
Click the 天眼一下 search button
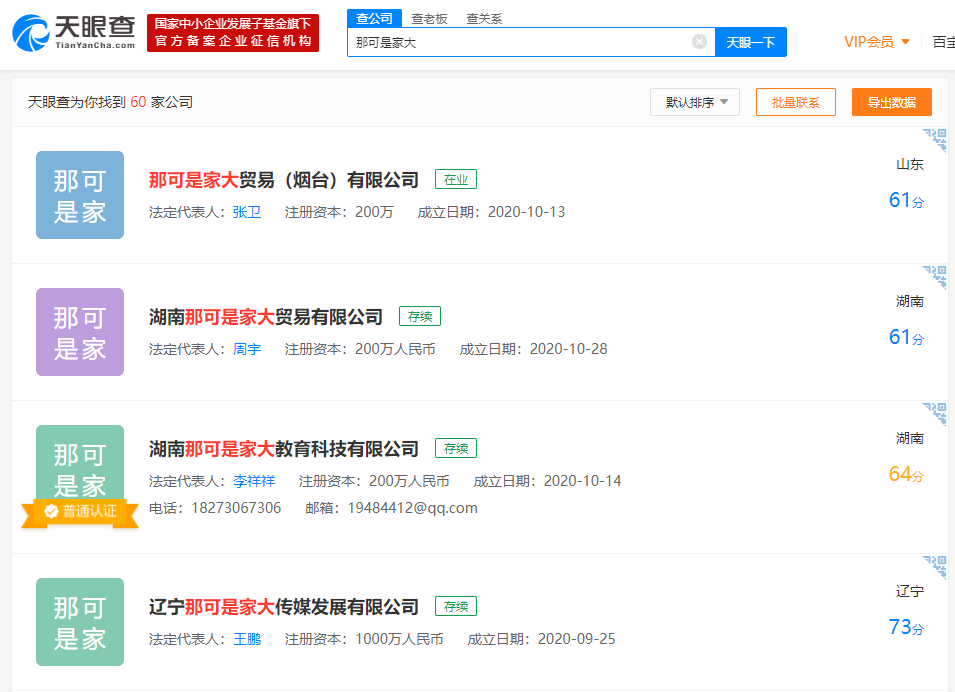click(x=751, y=42)
